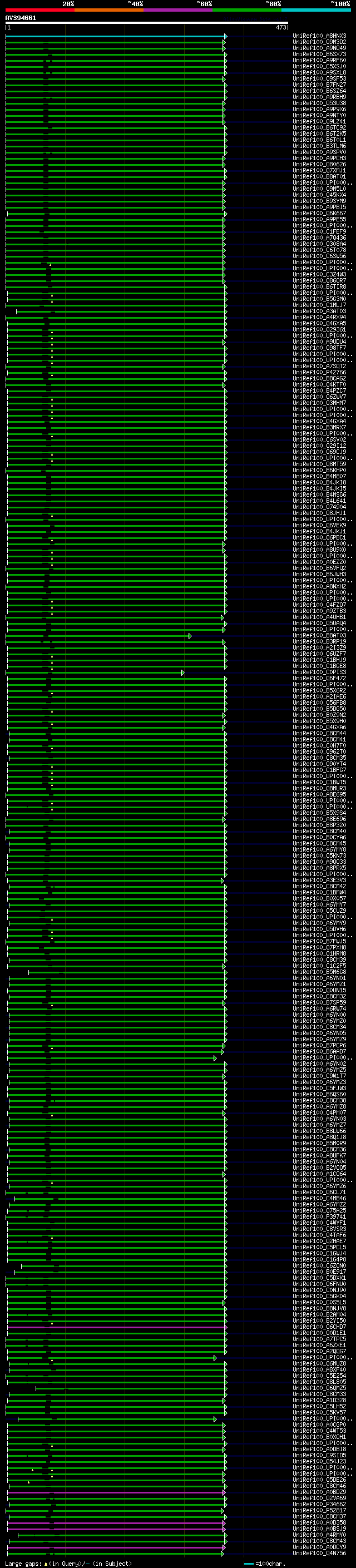
Task: Click hit label UniRef100_A9SPV0
Action: pos(319,152)
